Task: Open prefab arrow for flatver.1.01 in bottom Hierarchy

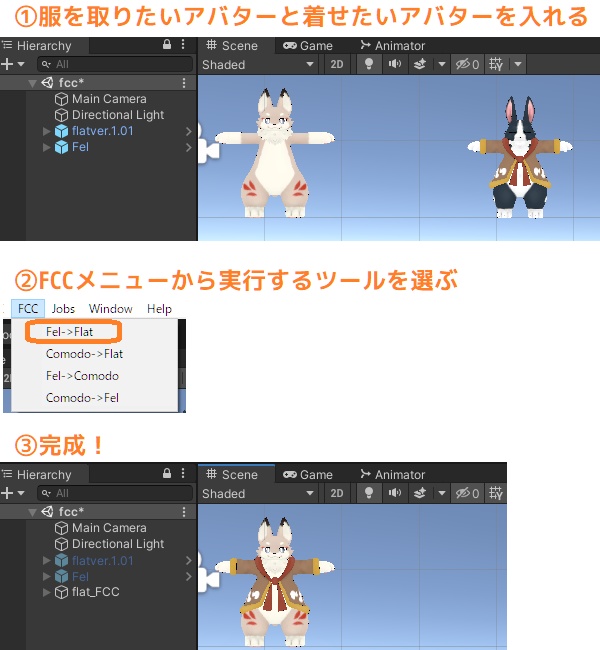Action: pos(189,561)
